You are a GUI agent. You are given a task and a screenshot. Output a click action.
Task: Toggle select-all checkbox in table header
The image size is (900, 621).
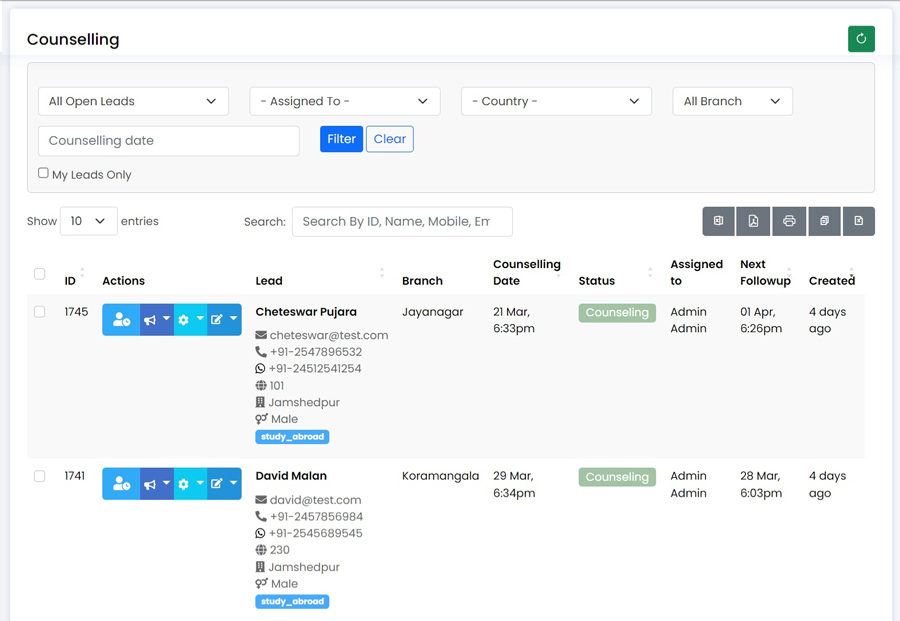[x=40, y=274]
